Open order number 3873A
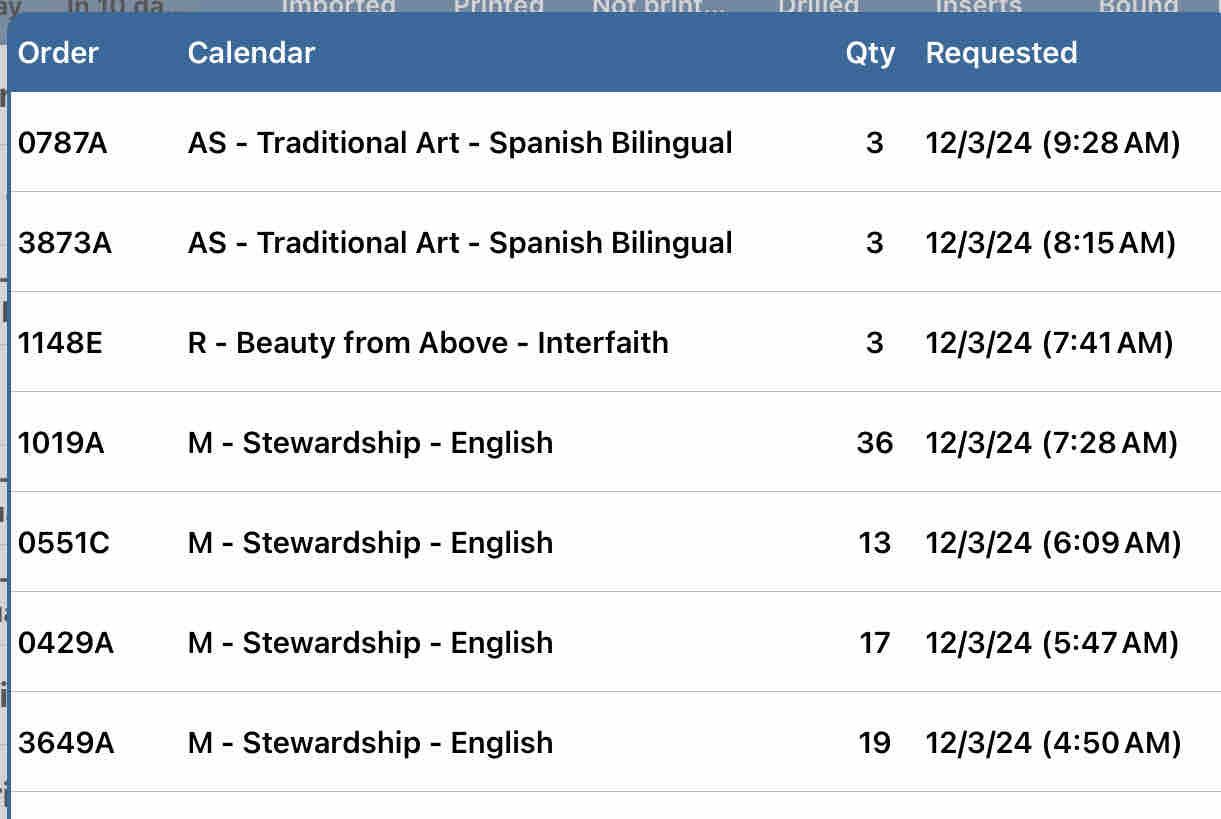 click(x=65, y=243)
